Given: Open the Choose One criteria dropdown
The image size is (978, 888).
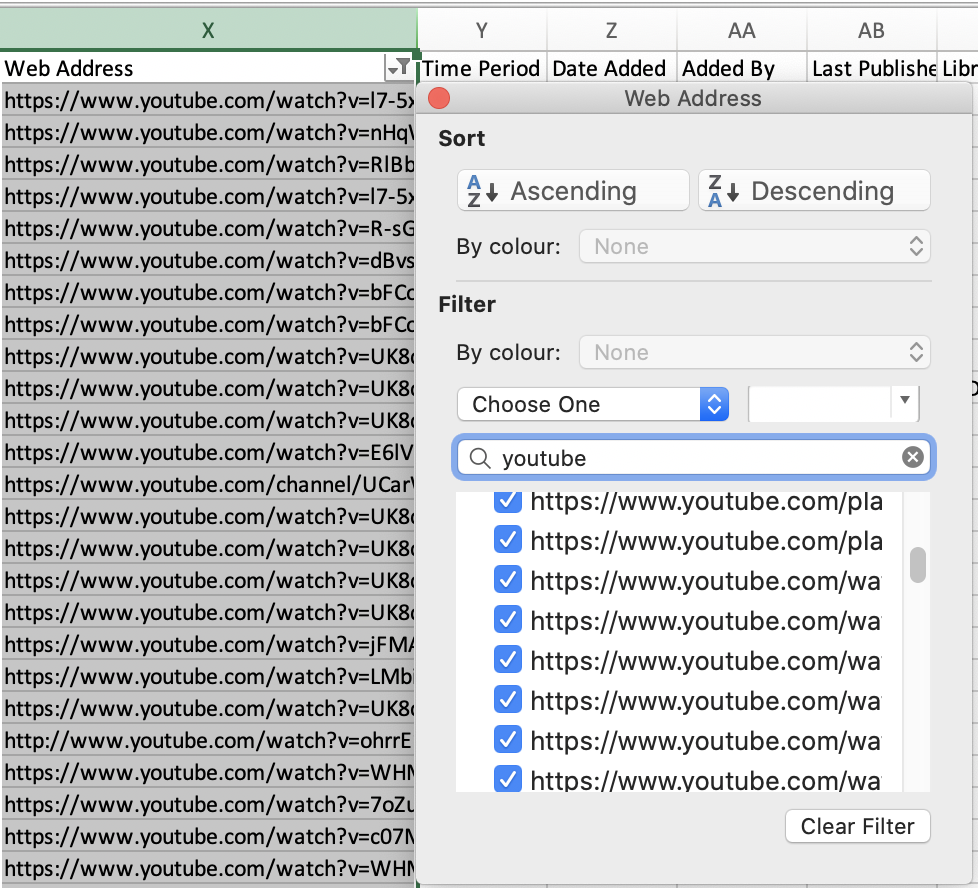Looking at the screenshot, I should (593, 404).
